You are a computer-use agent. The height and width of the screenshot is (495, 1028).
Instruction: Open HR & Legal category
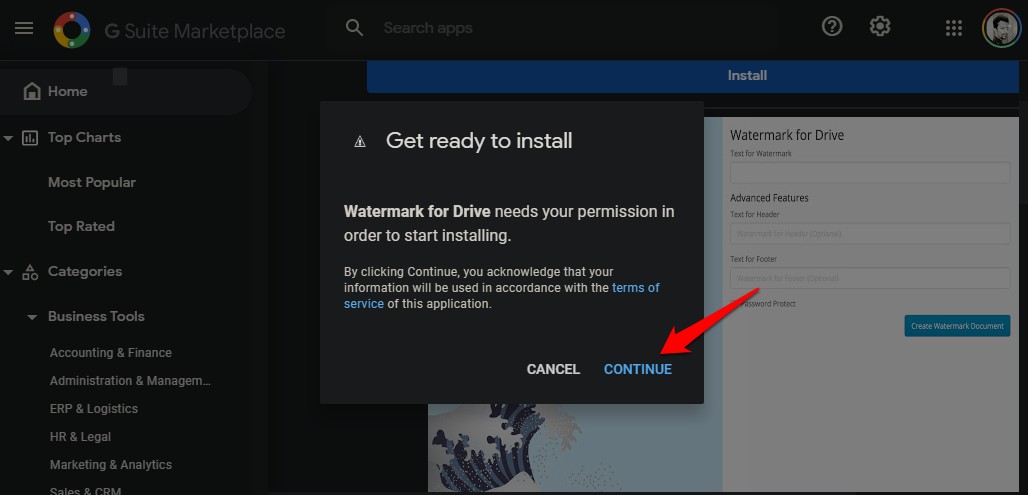click(x=81, y=437)
